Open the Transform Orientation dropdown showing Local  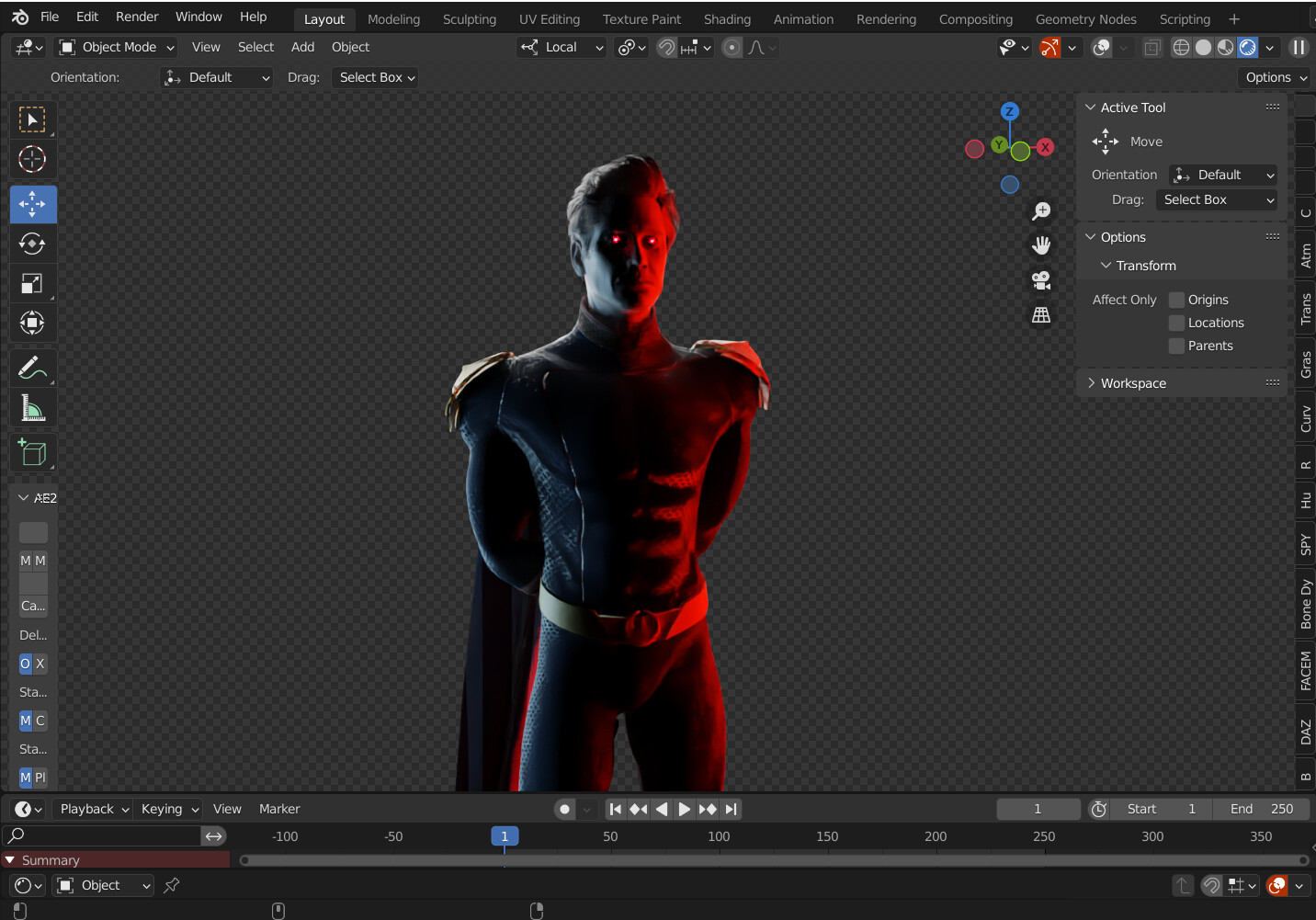click(561, 47)
